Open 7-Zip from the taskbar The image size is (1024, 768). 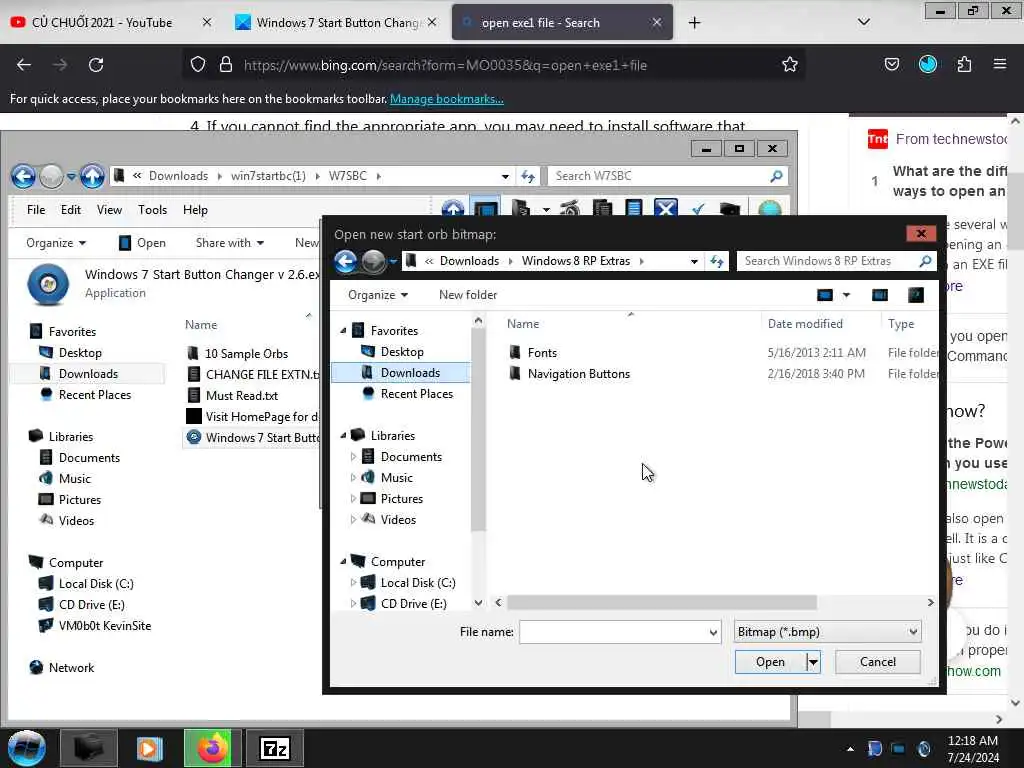tap(275, 748)
